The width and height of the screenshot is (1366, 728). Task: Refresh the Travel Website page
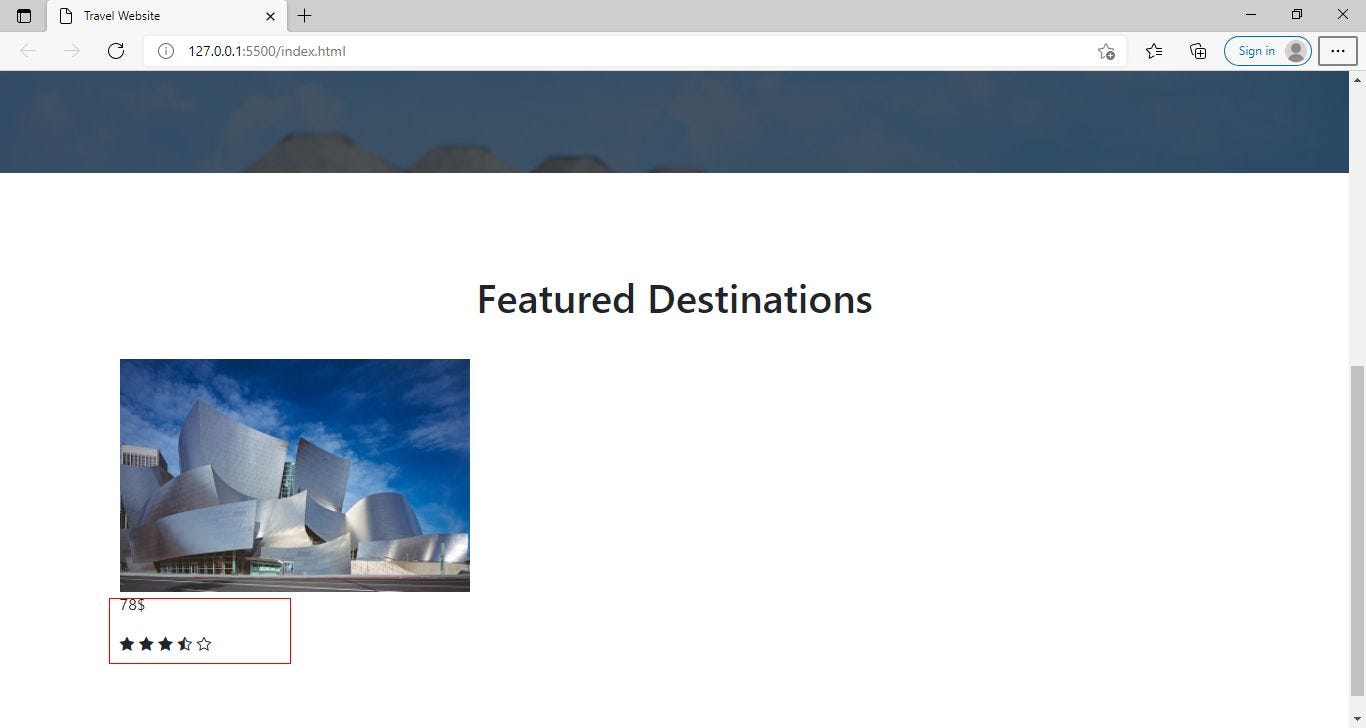116,51
